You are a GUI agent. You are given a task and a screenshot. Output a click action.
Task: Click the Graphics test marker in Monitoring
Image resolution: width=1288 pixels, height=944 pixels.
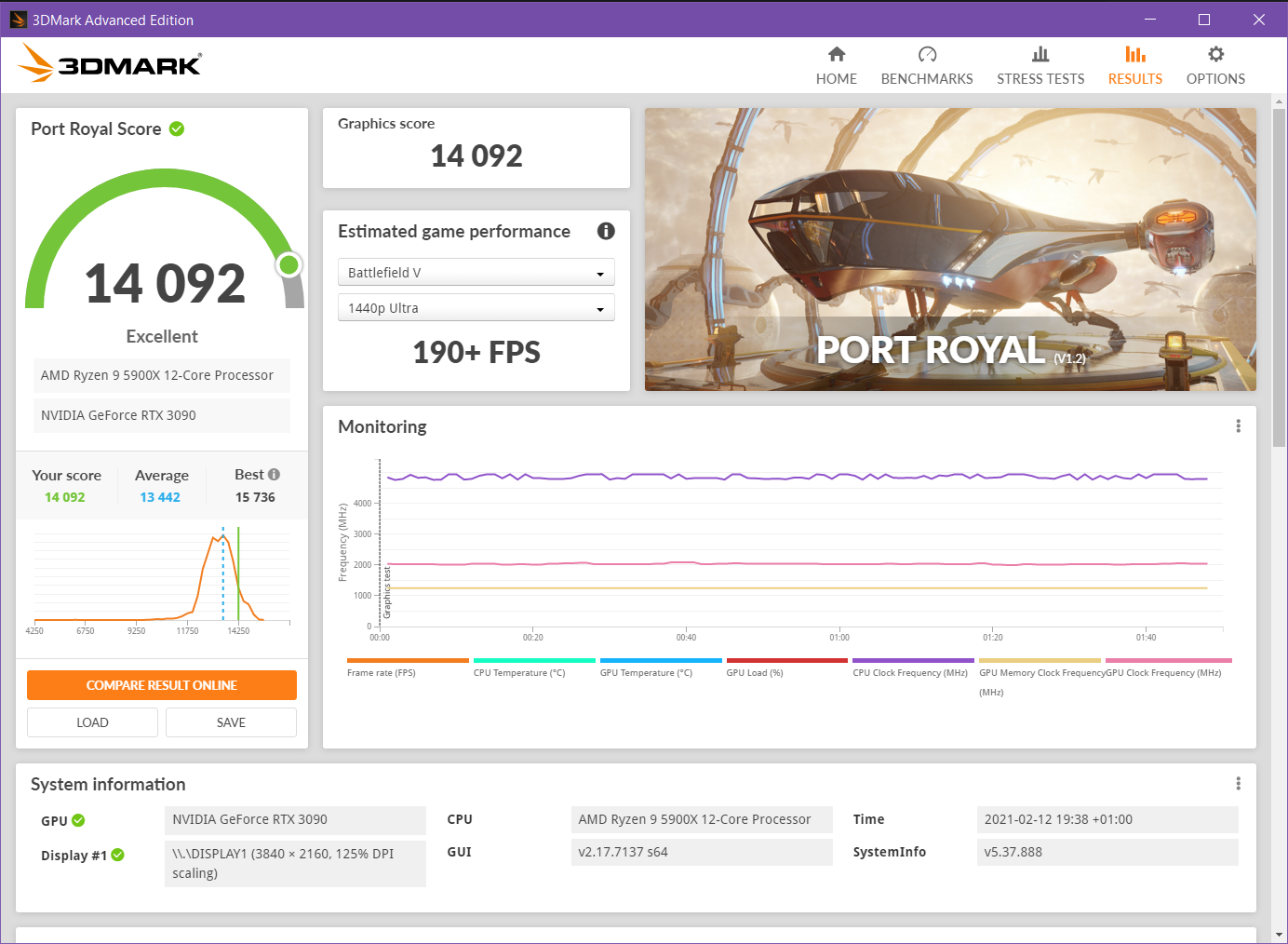(387, 592)
